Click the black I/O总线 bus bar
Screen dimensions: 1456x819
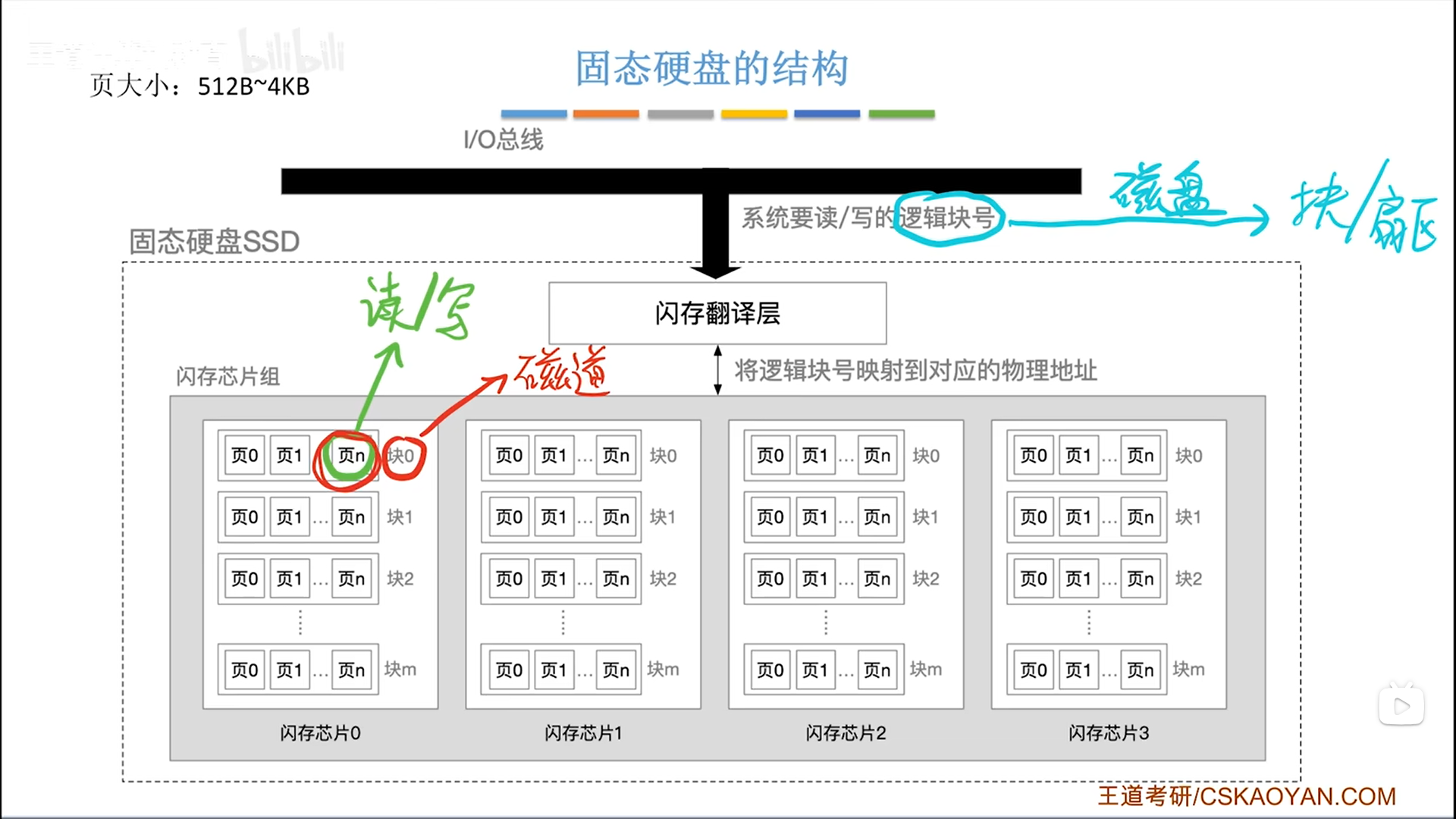click(493, 181)
